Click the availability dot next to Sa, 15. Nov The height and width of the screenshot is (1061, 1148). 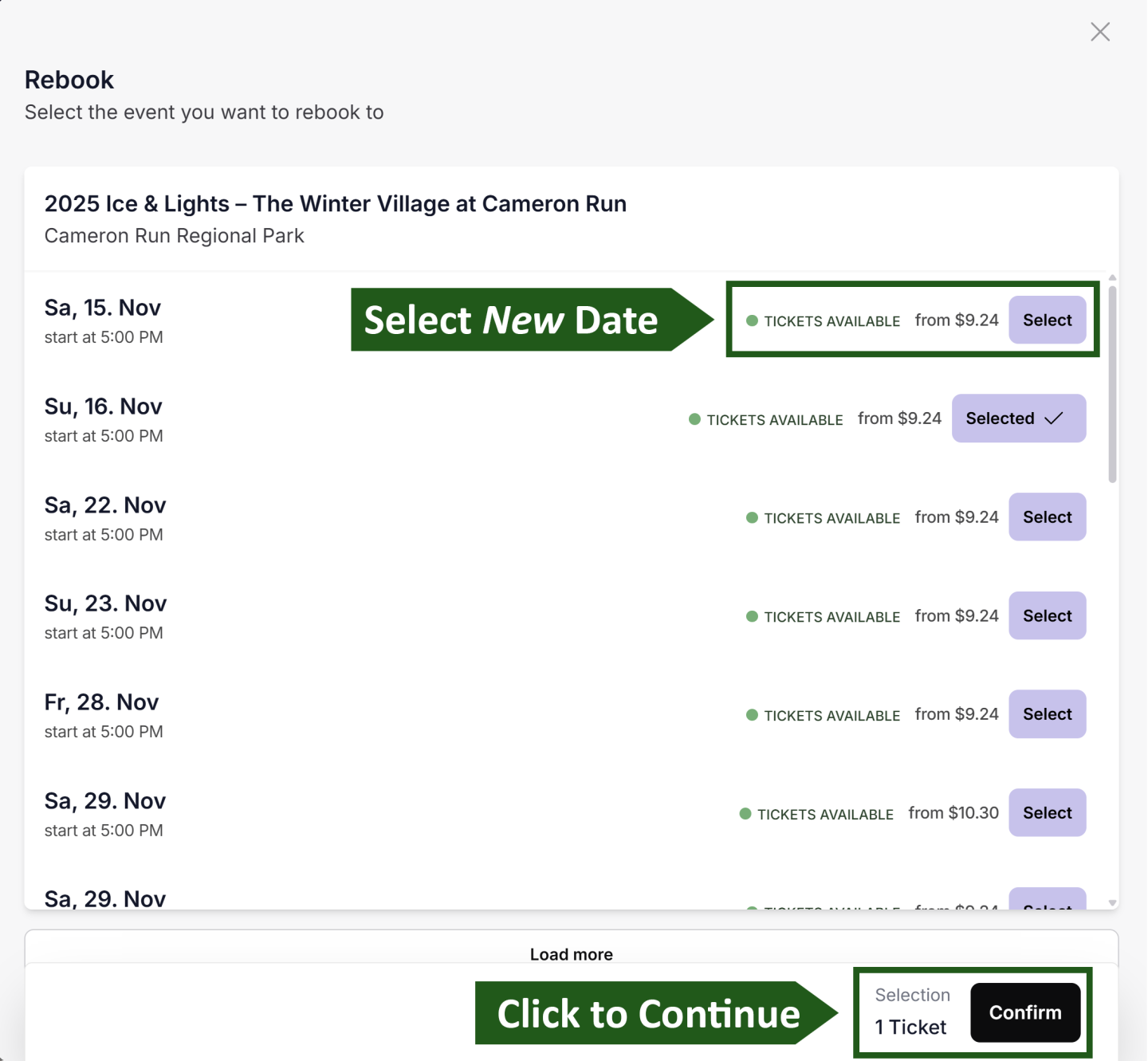[751, 320]
